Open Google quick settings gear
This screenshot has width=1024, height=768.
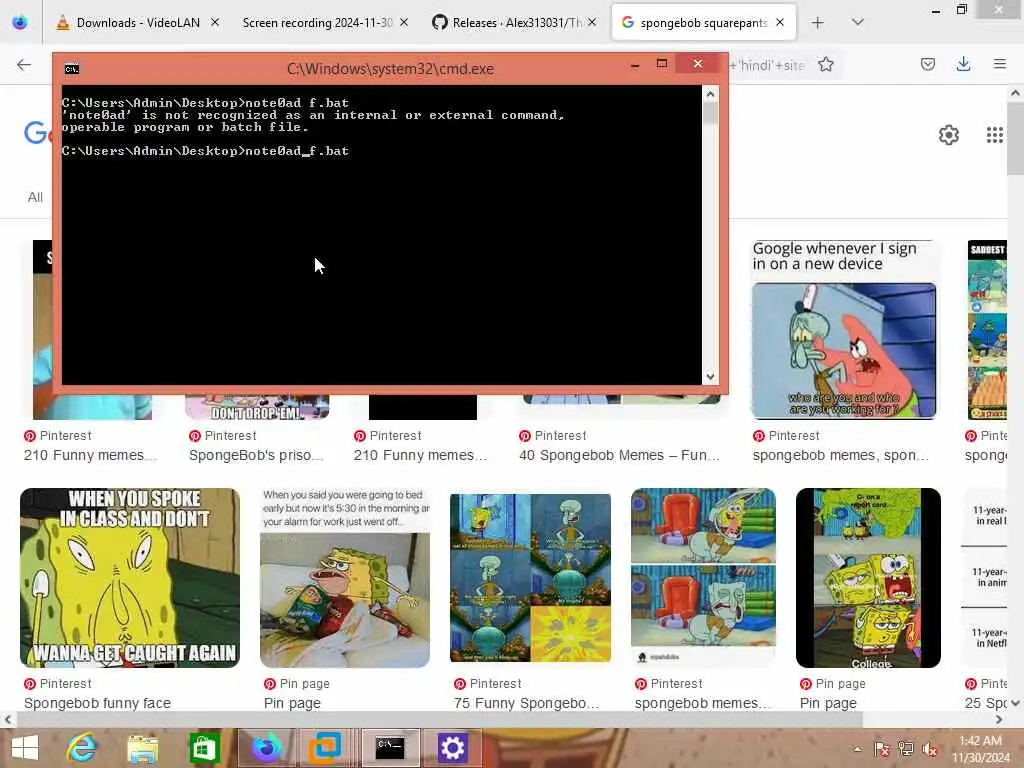click(x=948, y=135)
